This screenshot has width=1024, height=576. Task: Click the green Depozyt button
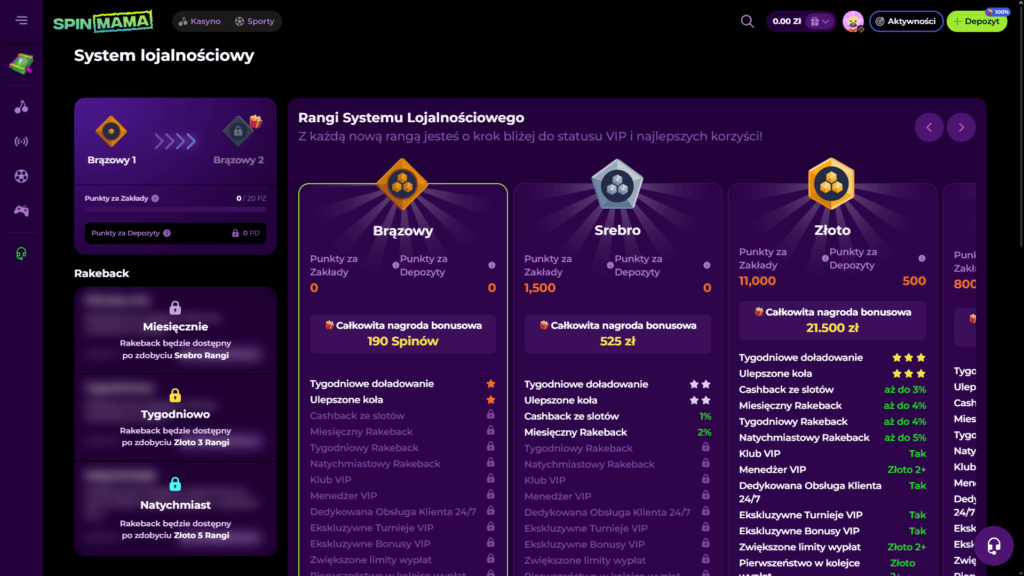977,21
